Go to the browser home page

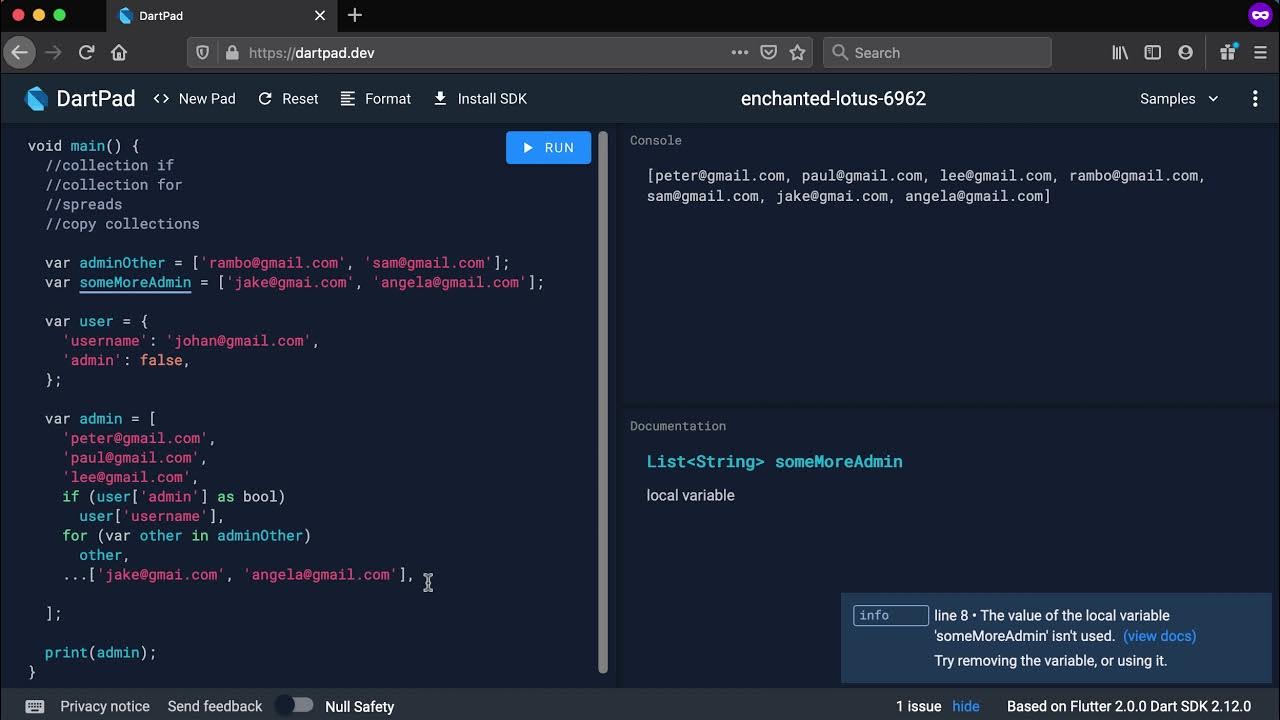[119, 52]
